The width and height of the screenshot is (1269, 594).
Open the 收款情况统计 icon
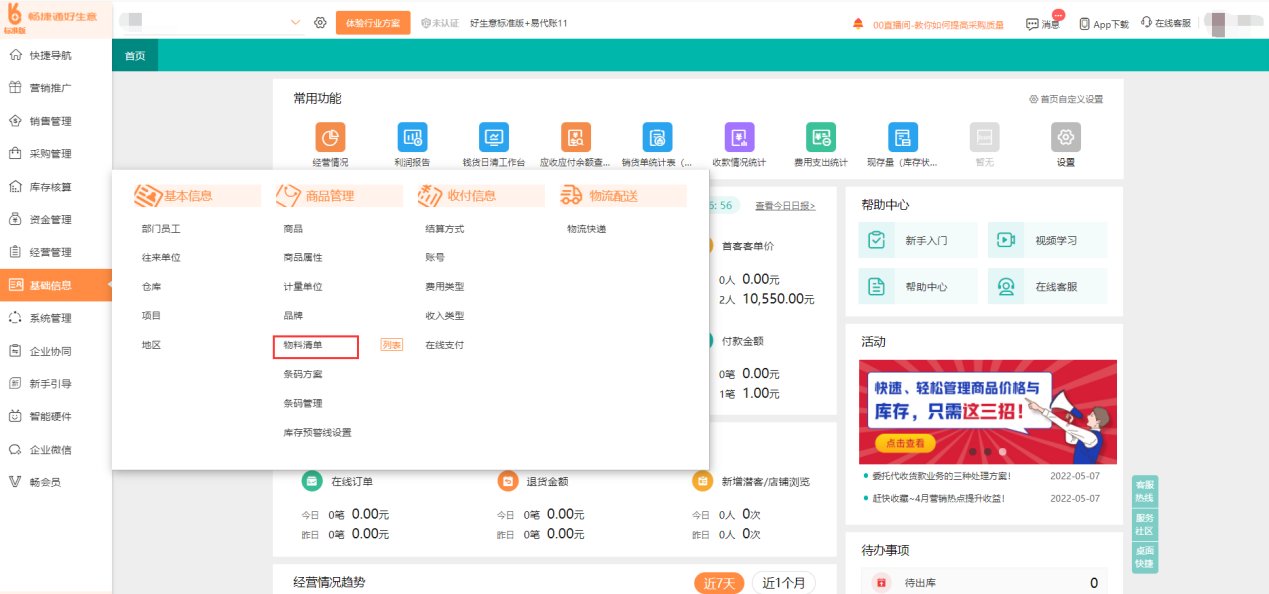click(x=739, y=137)
